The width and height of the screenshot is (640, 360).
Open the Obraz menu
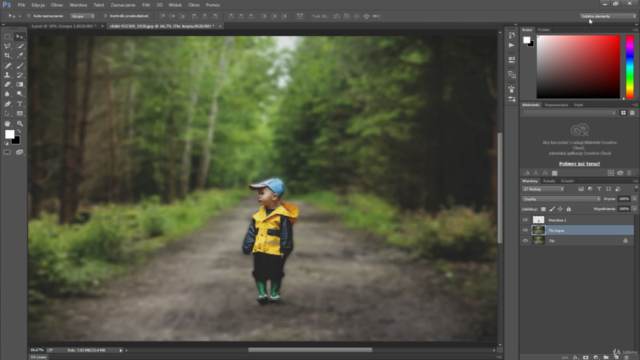pos(57,5)
